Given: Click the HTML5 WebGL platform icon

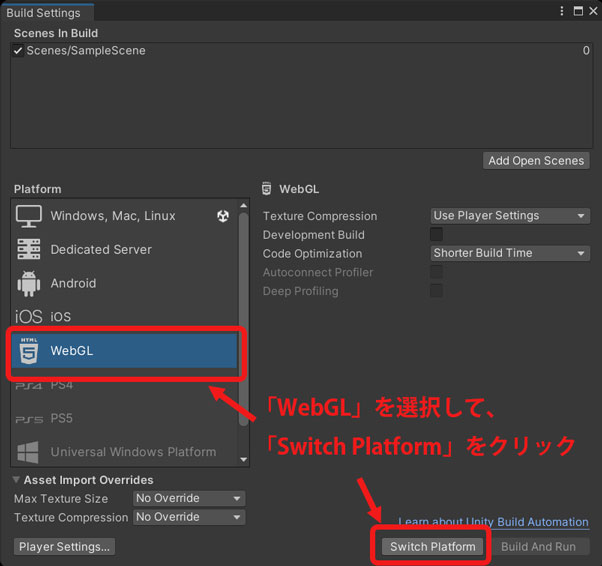Looking at the screenshot, I should pyautogui.click(x=29, y=351).
